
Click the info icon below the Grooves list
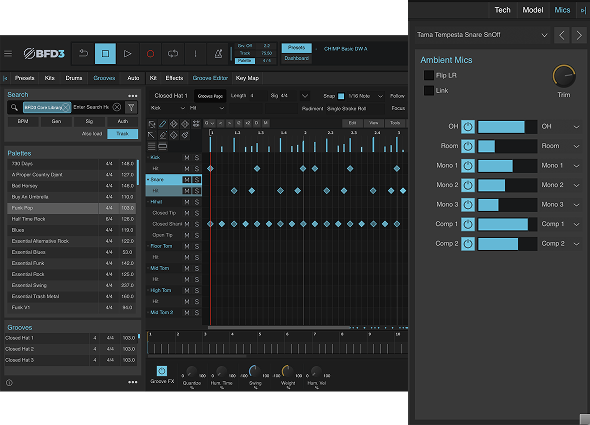coord(9,383)
